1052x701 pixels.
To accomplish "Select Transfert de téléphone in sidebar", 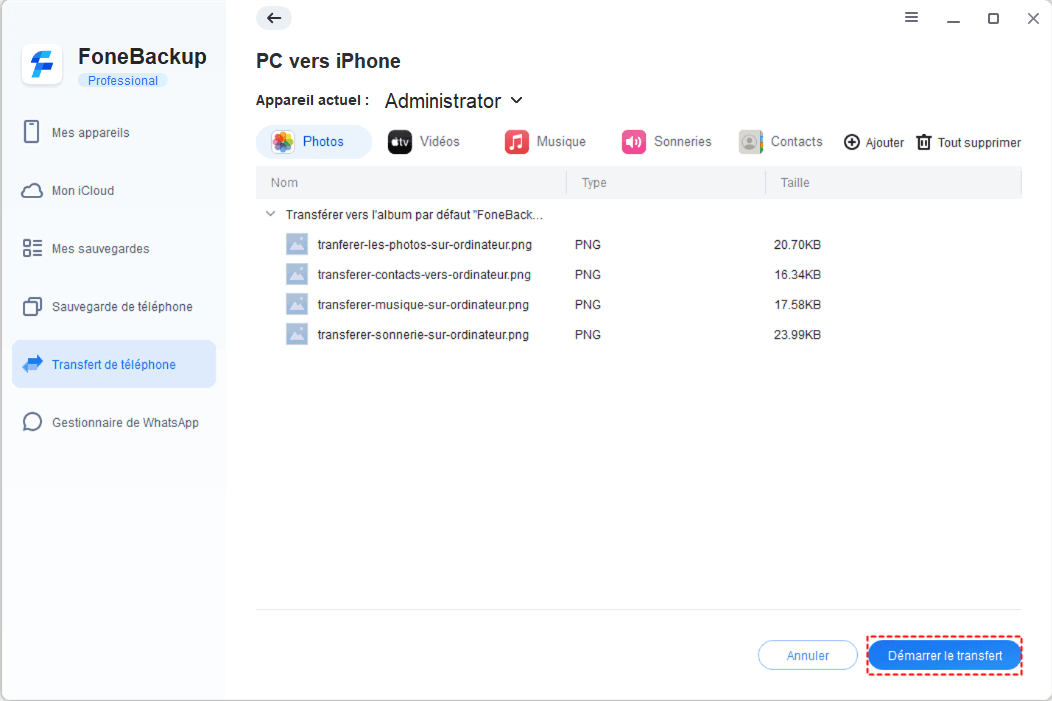I will pos(114,364).
